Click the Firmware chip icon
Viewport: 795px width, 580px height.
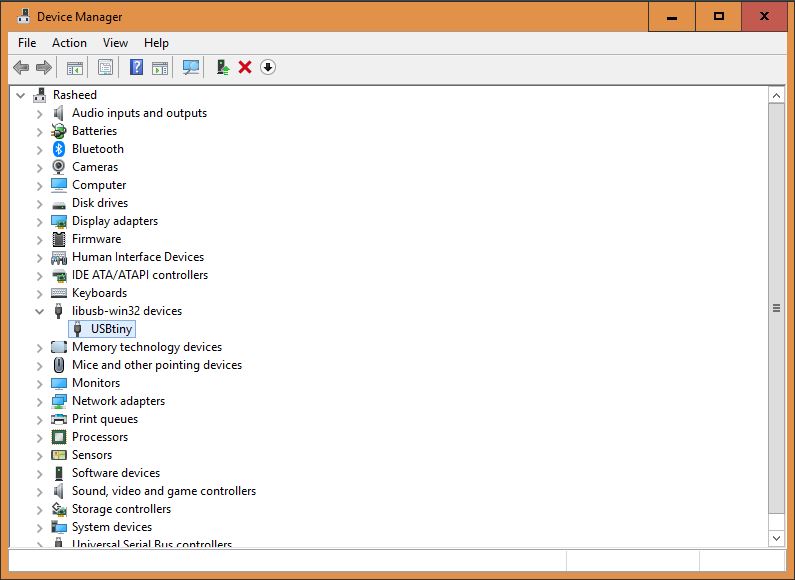59,239
